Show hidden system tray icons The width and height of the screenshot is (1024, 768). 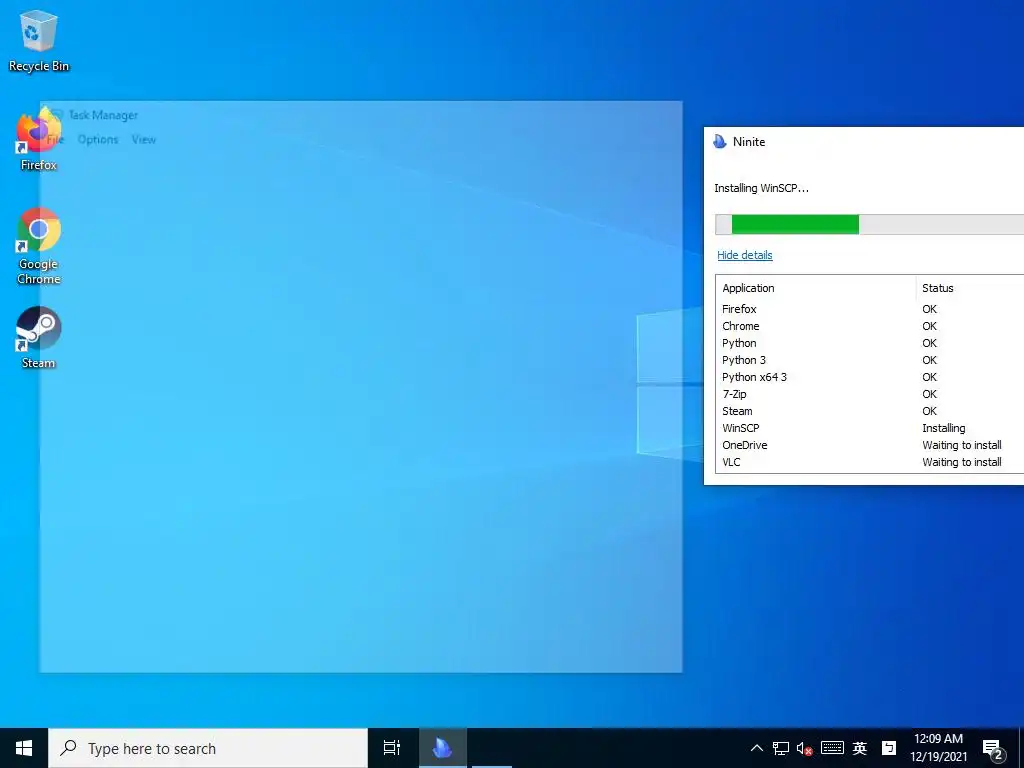[x=756, y=748]
